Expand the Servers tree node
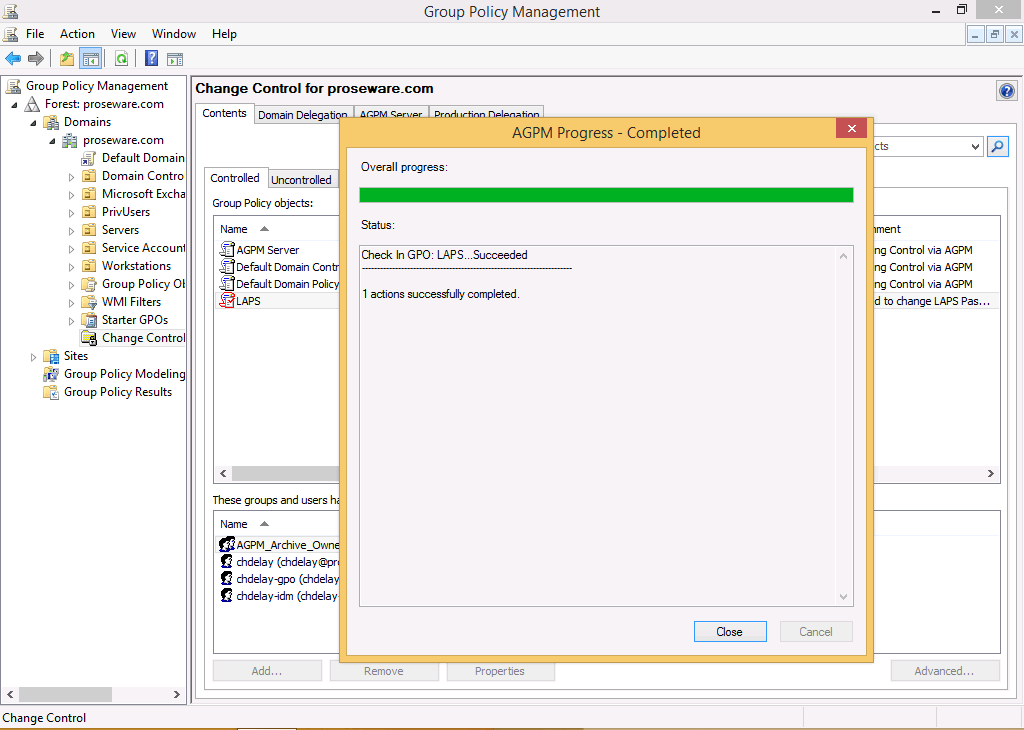Image resolution: width=1024 pixels, height=730 pixels. click(x=72, y=231)
